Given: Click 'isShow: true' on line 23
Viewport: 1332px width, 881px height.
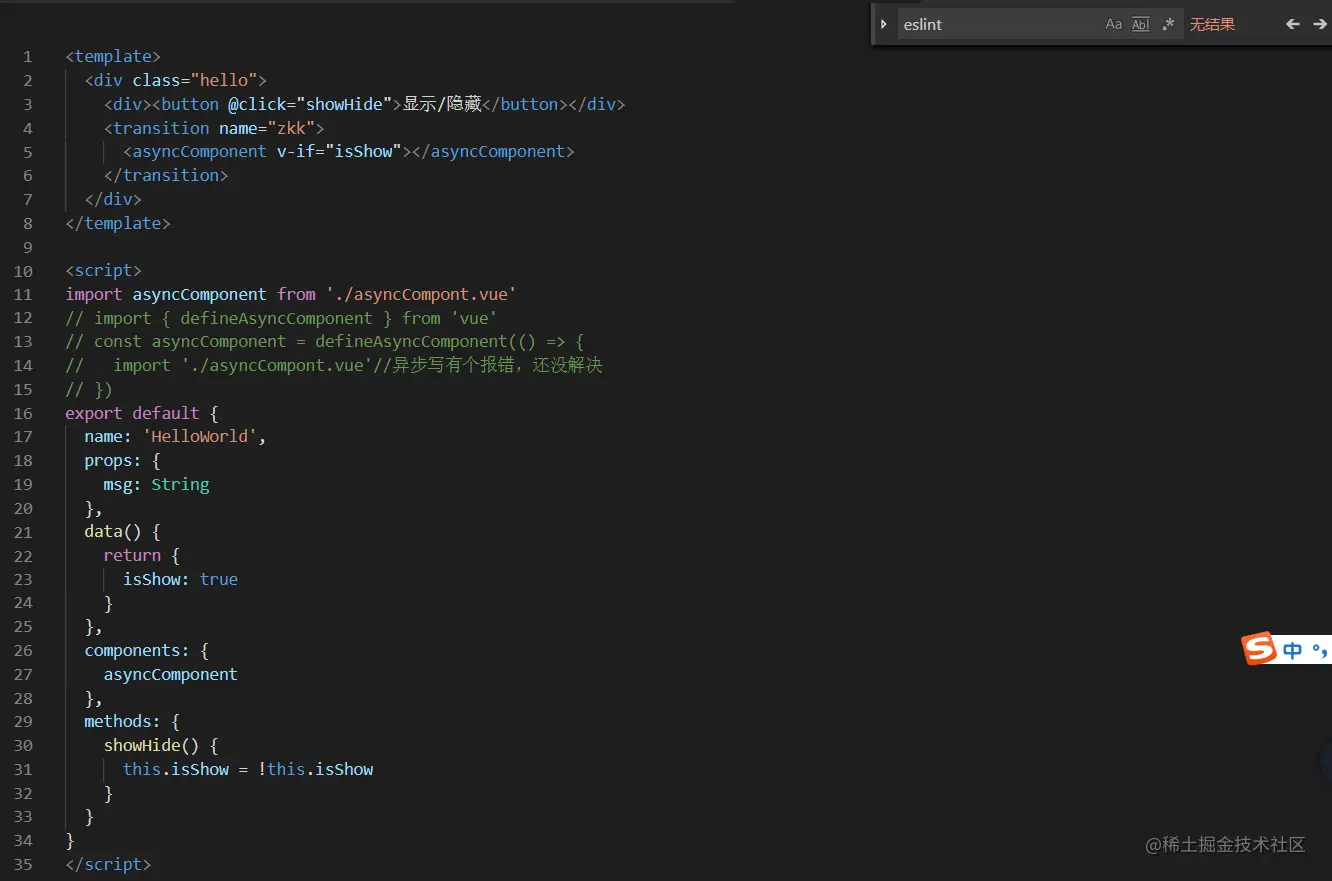Looking at the screenshot, I should coord(180,579).
